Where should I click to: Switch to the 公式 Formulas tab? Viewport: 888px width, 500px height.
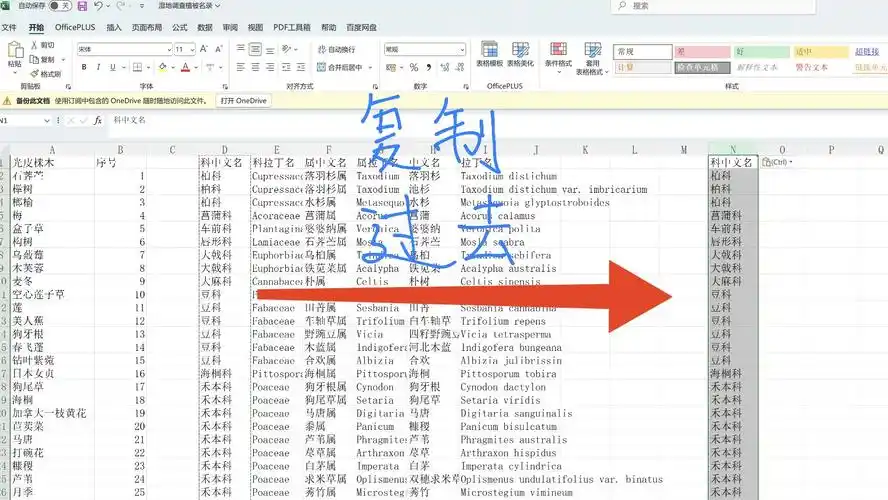coord(180,27)
